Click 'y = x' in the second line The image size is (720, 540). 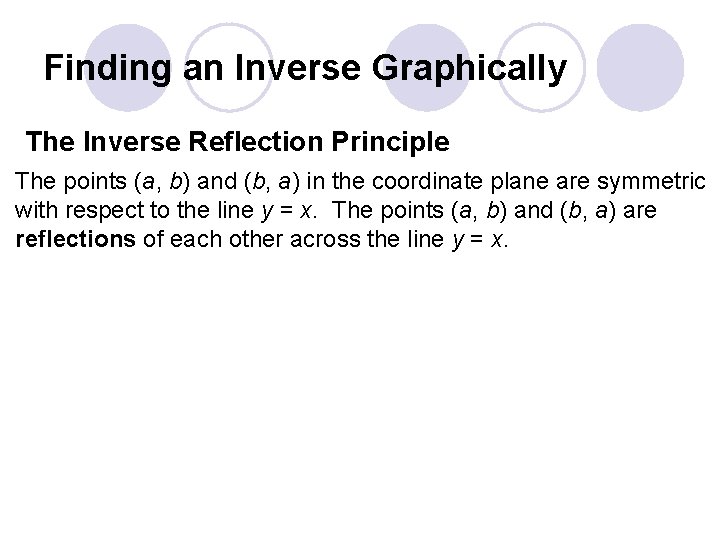point(287,210)
